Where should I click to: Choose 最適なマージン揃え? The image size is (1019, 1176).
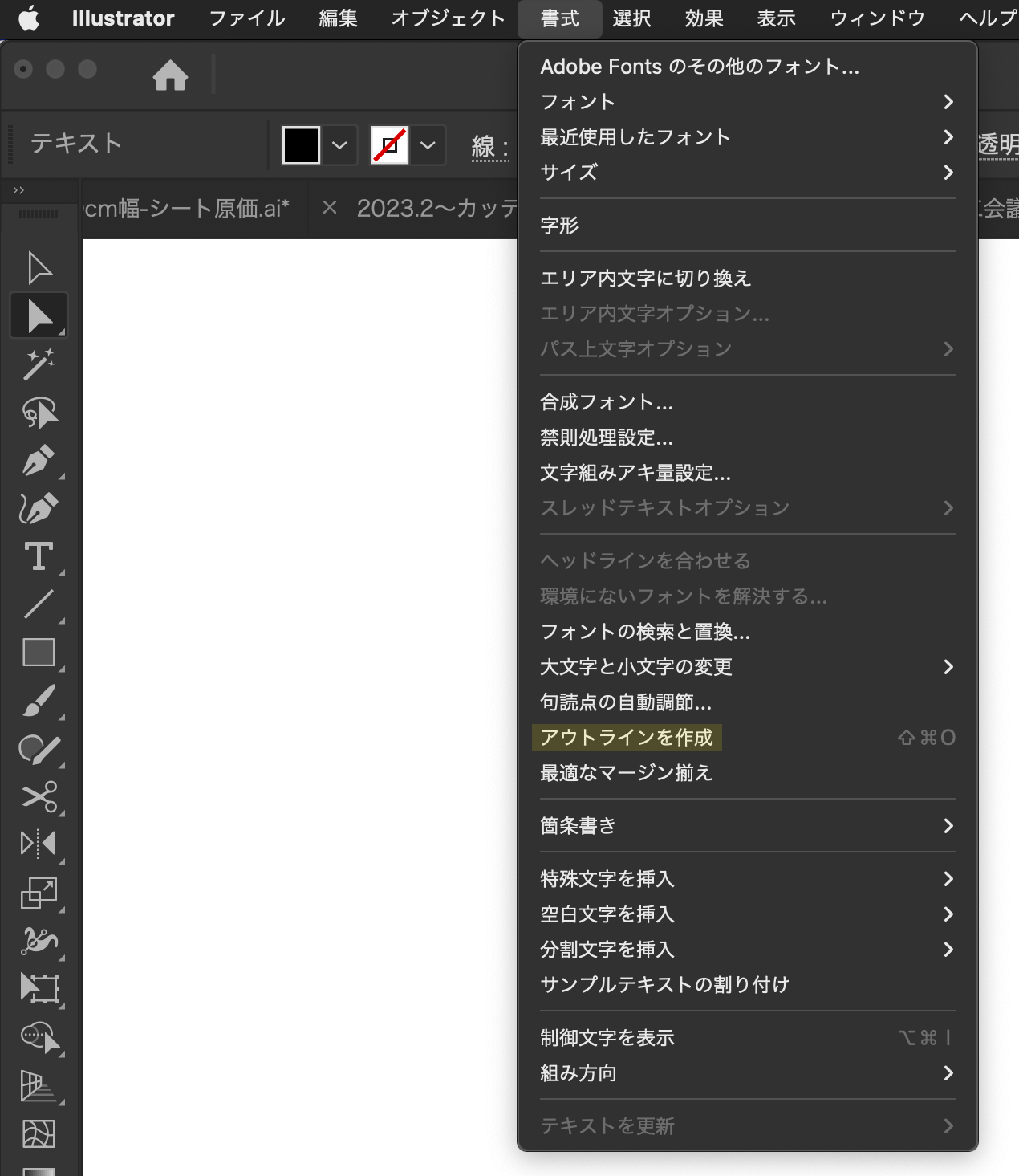coord(748,773)
